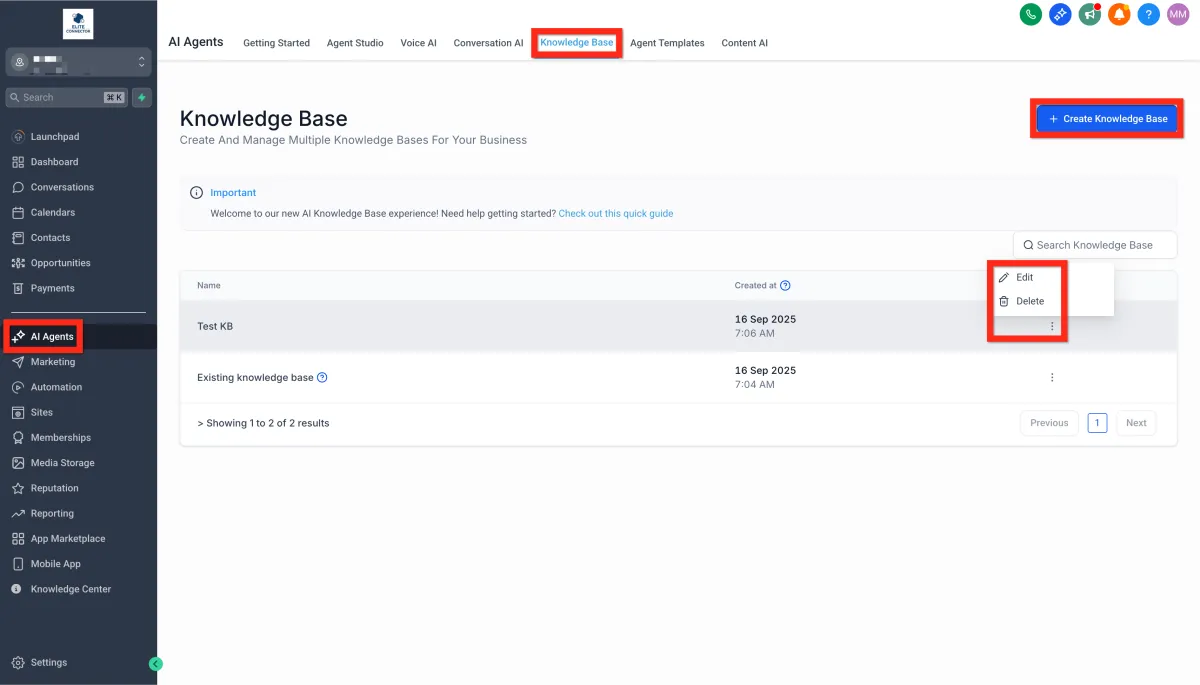Open the three-dot menu for Existing knowledge base
This screenshot has width=1200, height=685.
click(x=1052, y=378)
